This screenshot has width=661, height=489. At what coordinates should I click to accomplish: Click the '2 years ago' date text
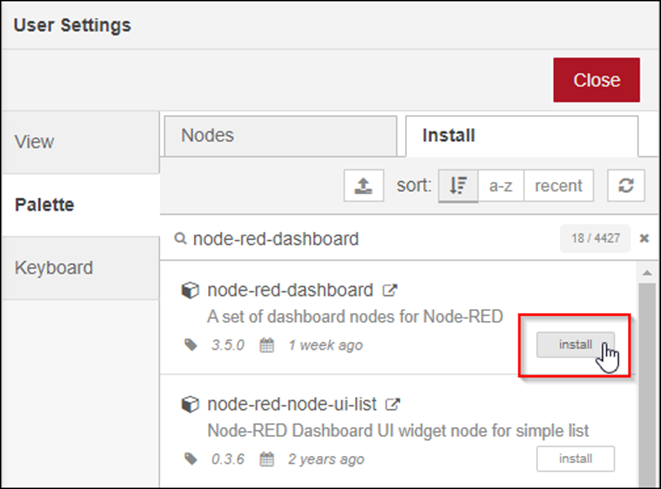point(326,459)
